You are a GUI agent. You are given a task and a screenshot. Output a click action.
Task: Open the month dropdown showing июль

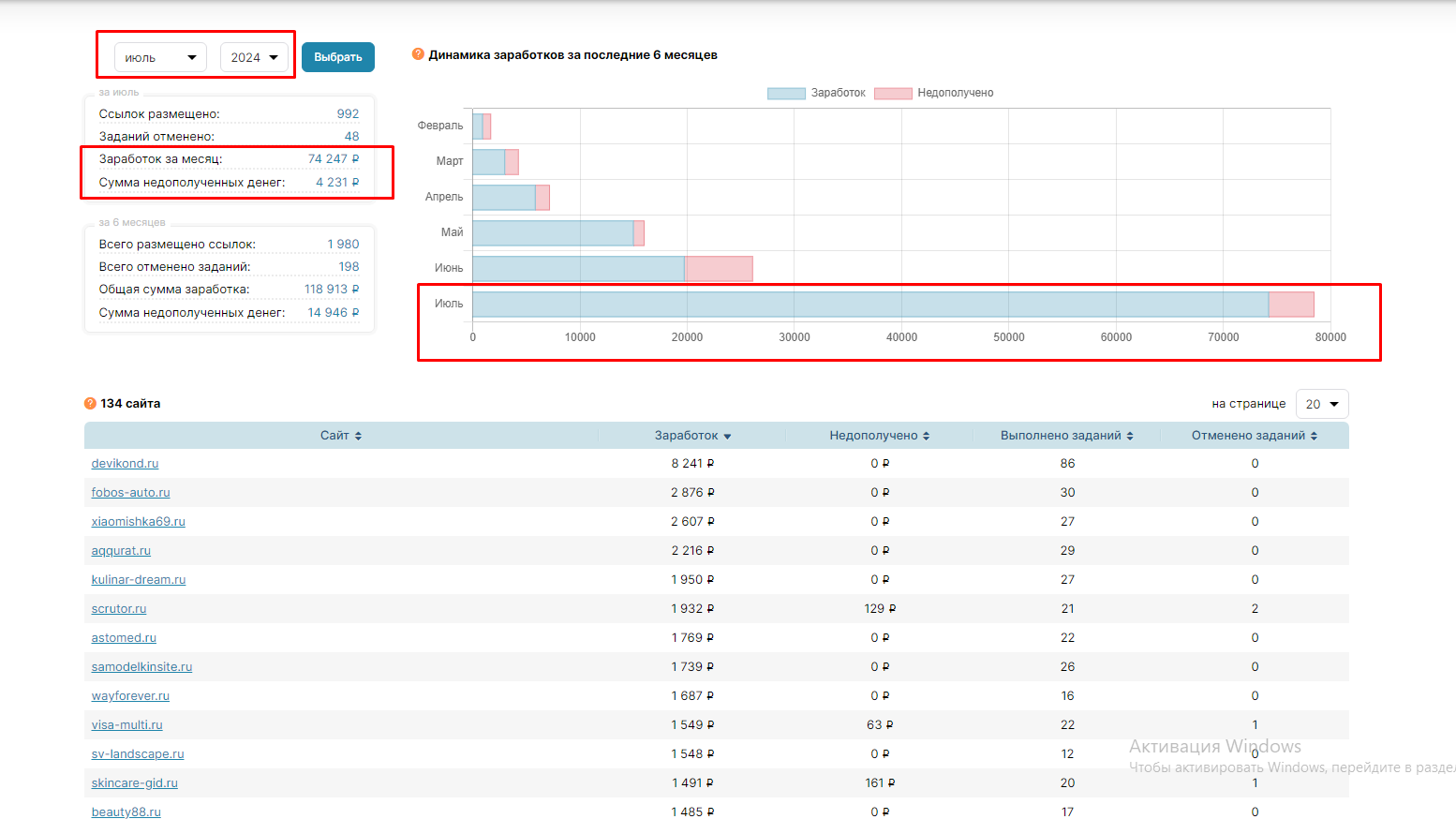pos(160,57)
